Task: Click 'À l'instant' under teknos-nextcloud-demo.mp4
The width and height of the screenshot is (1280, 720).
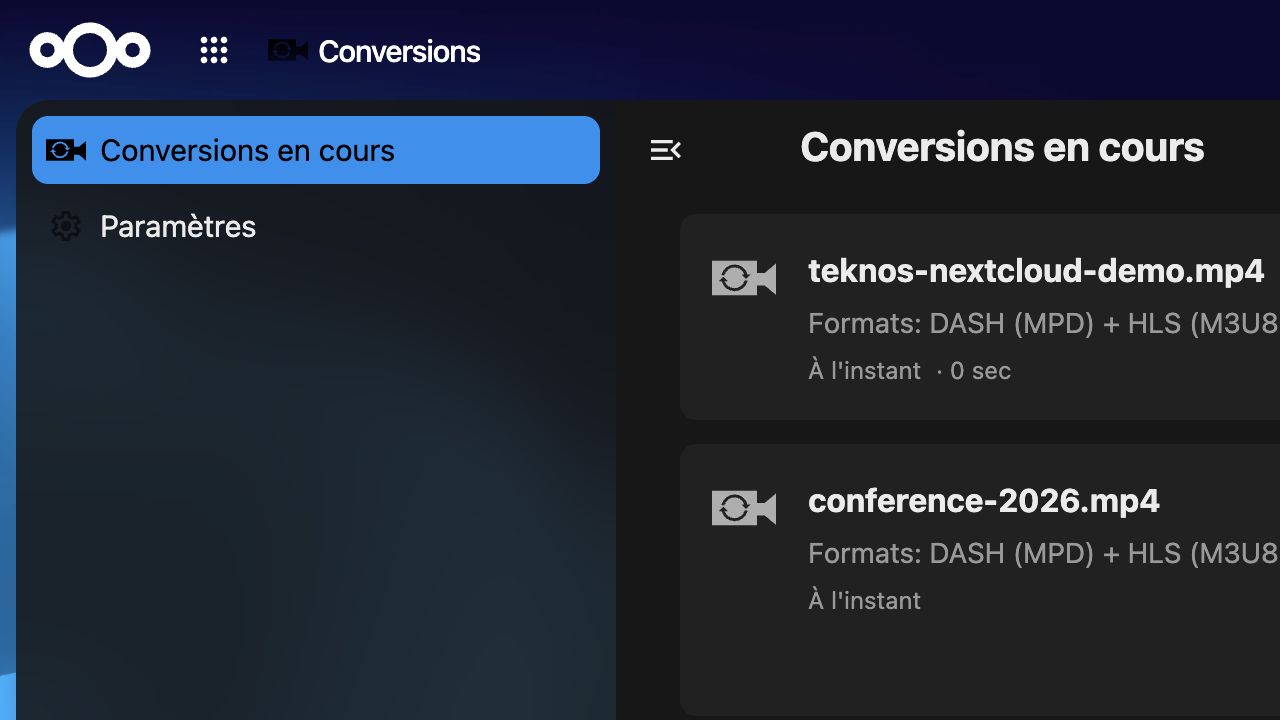Action: pyautogui.click(x=864, y=371)
